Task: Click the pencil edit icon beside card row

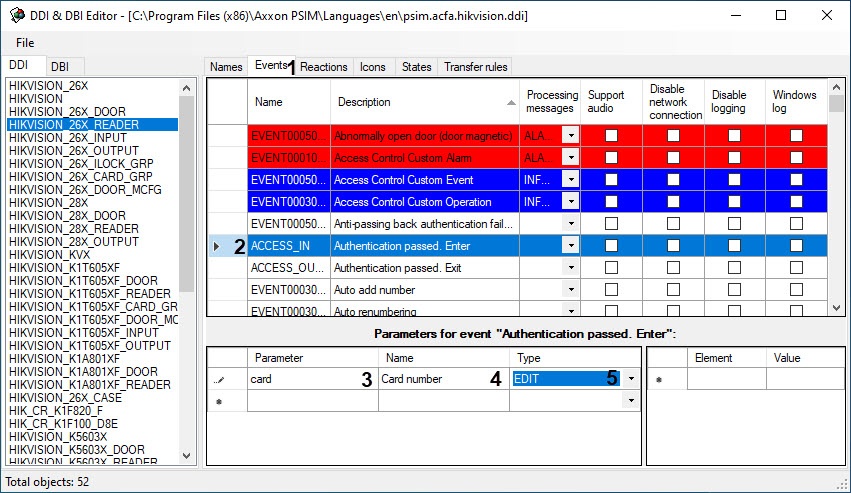Action: pos(219,380)
